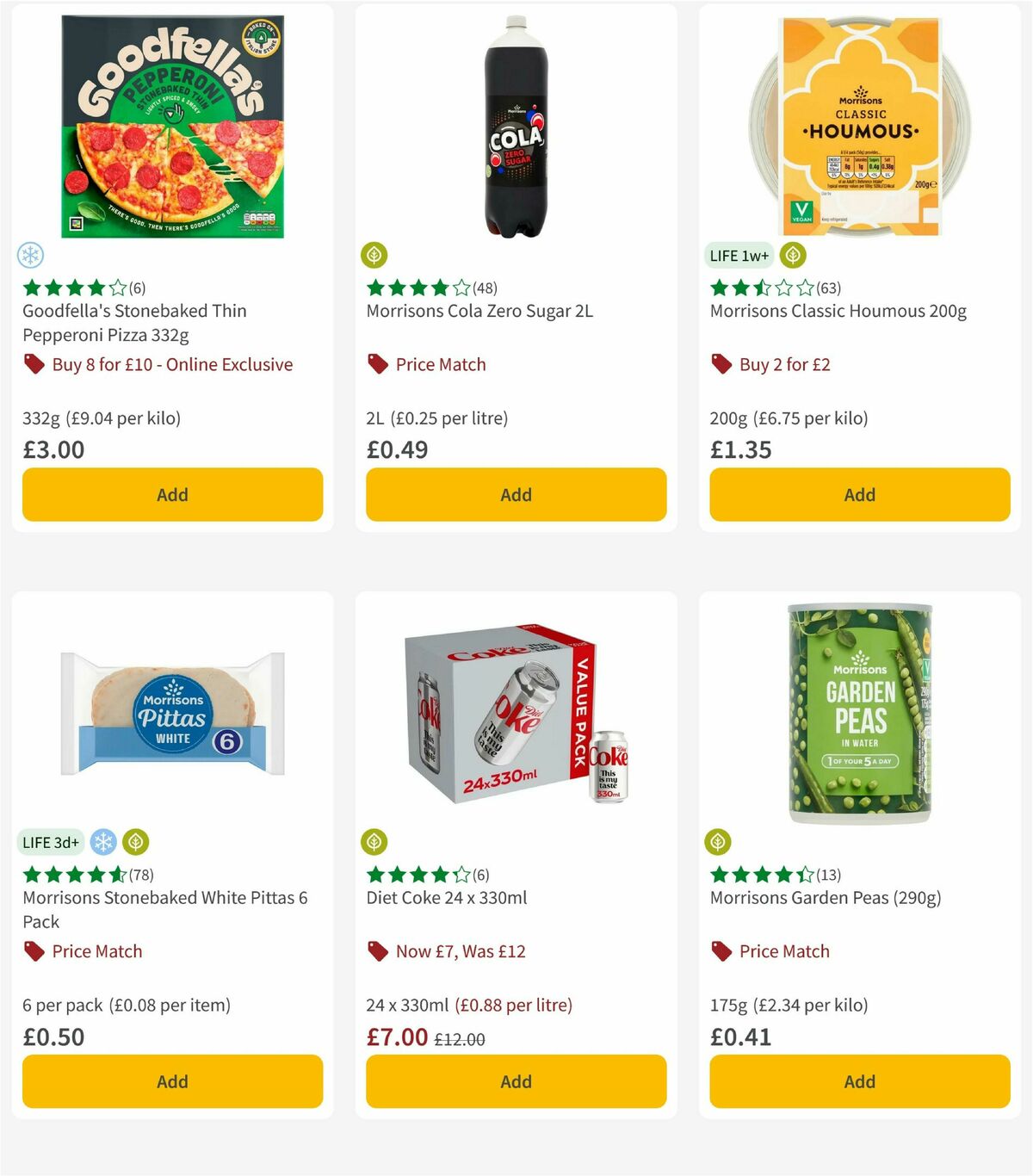Image resolution: width=1033 pixels, height=1176 pixels.
Task: Select the green leaf icon on Morrisons Cola
Action: coord(376,256)
